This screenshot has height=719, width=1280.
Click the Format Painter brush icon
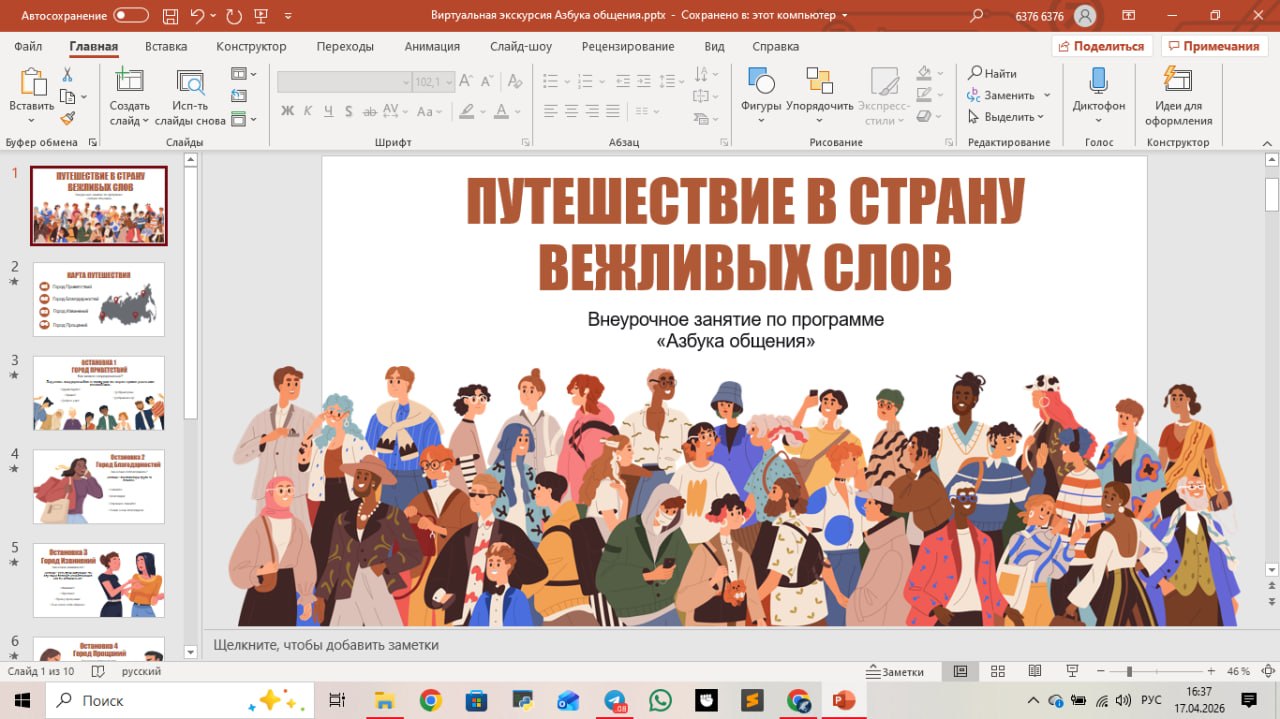(67, 118)
